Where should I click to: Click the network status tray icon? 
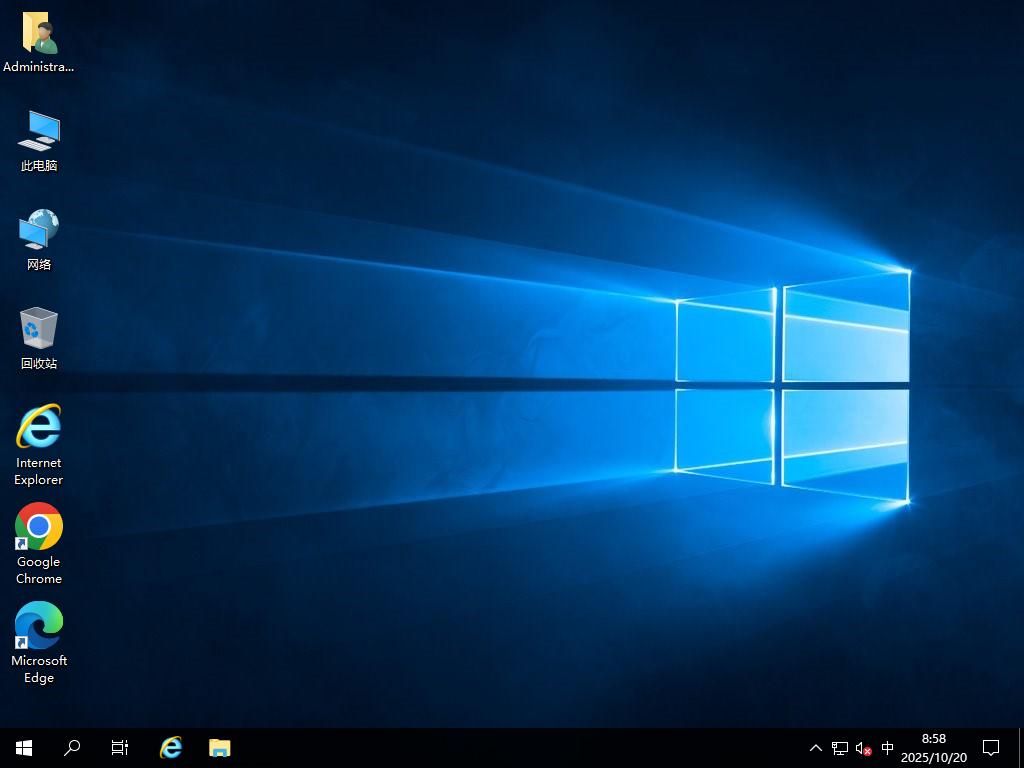click(x=840, y=748)
